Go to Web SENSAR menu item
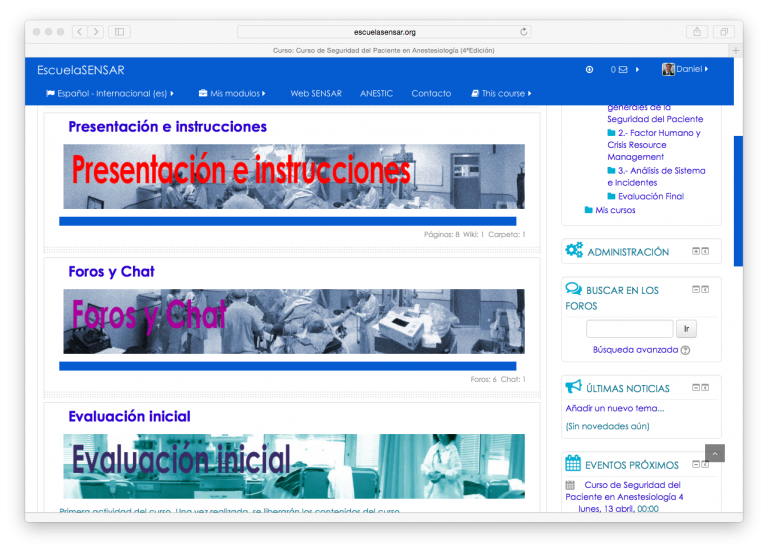Image resolution: width=768 pixels, height=552 pixels. pos(316,94)
